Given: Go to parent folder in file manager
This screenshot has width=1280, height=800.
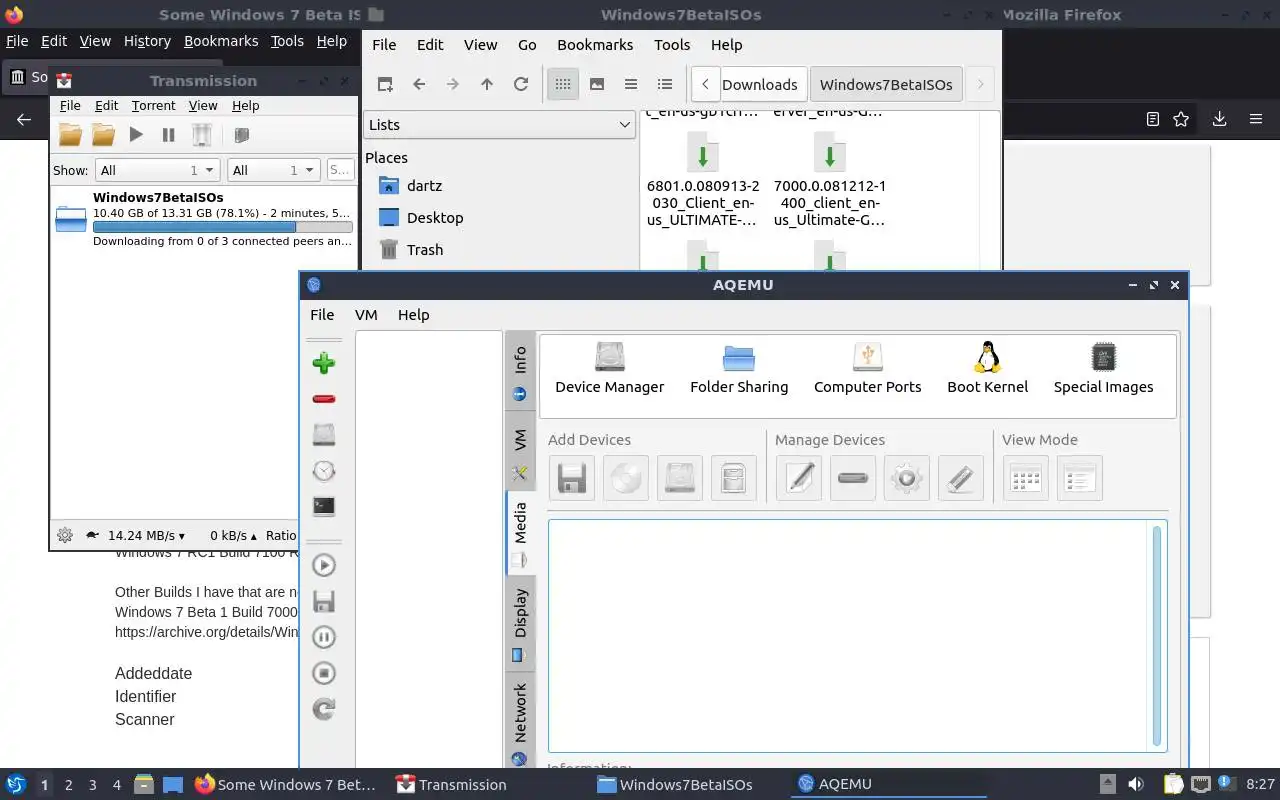Looking at the screenshot, I should coord(487,84).
